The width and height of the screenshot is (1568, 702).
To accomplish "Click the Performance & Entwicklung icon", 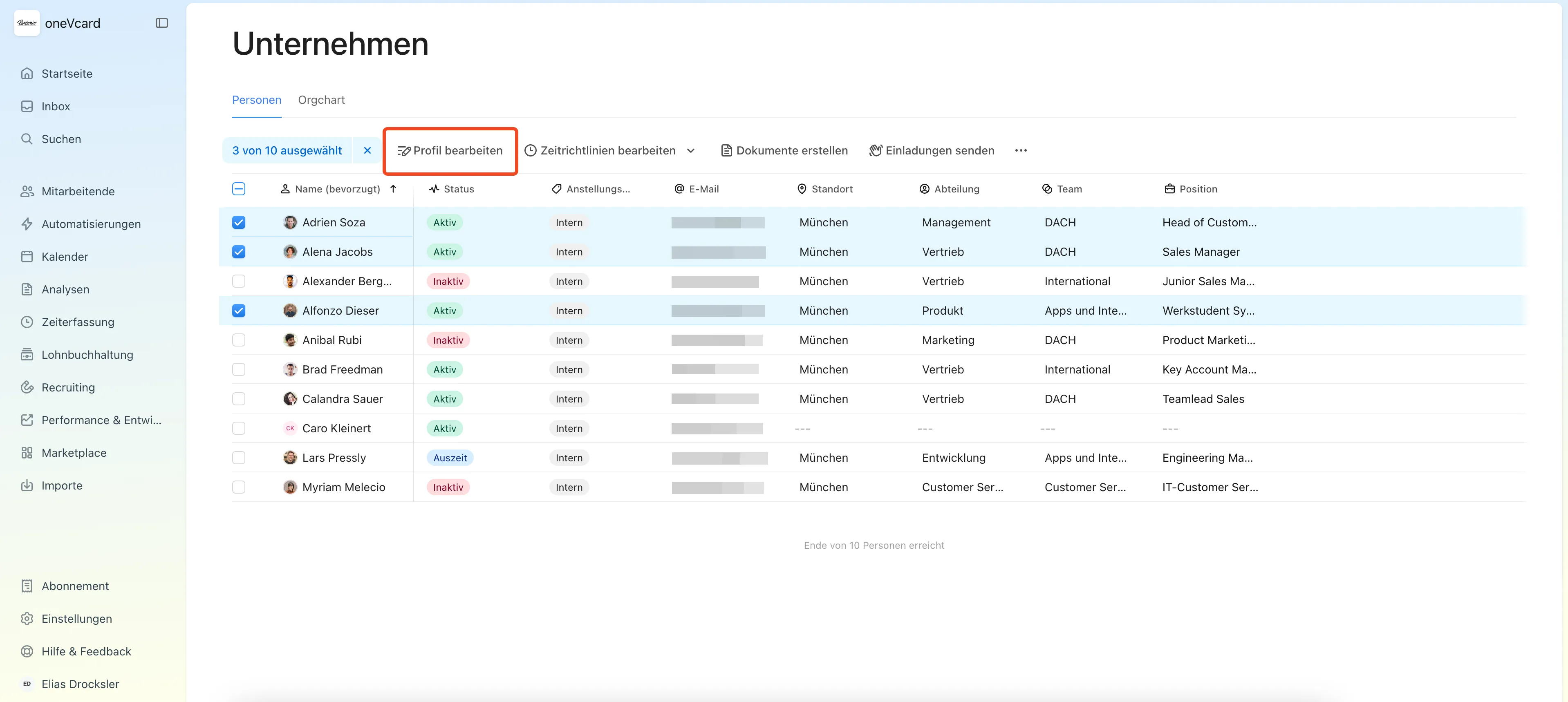I will point(27,420).
